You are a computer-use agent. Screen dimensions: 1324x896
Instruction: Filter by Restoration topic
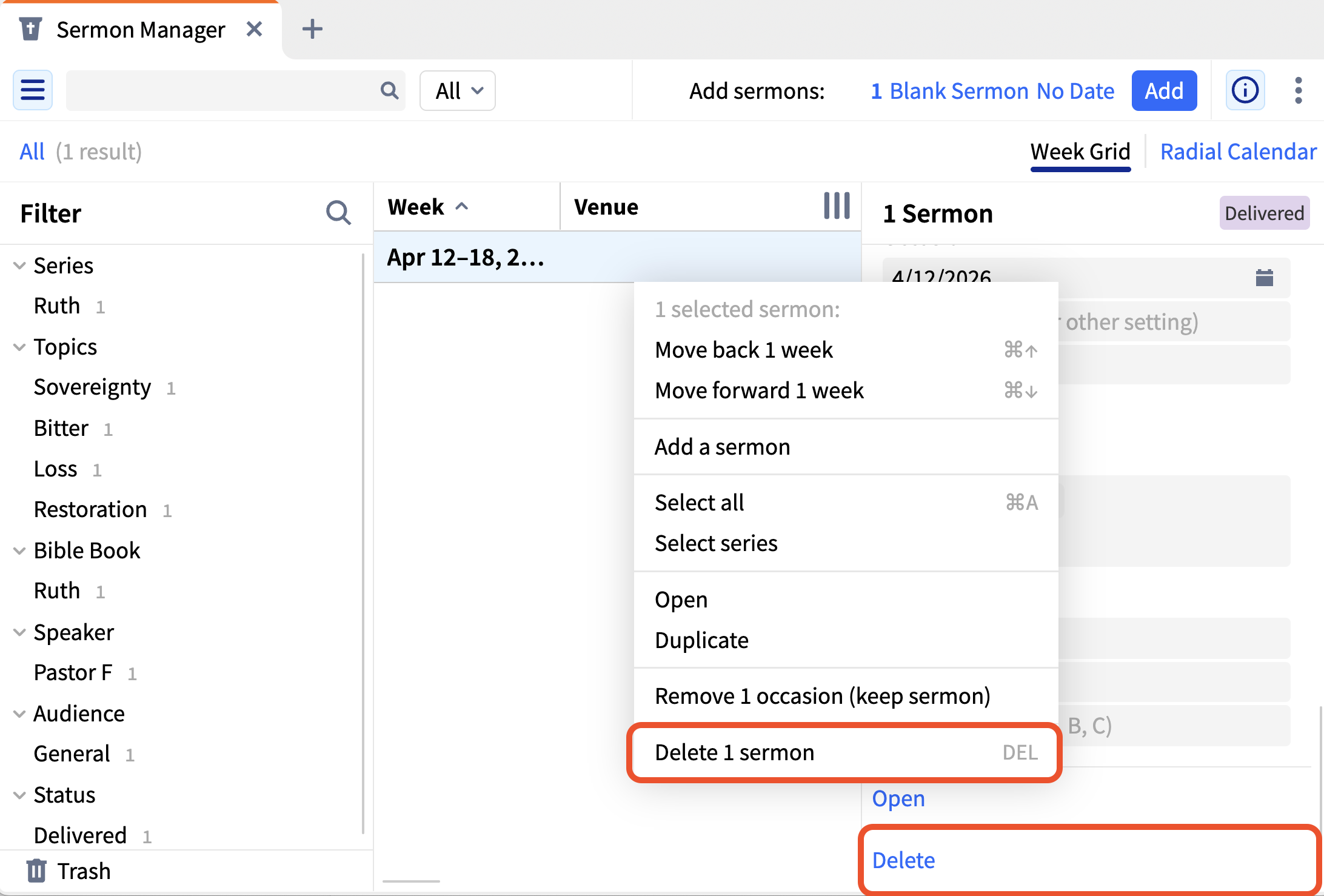click(x=90, y=509)
